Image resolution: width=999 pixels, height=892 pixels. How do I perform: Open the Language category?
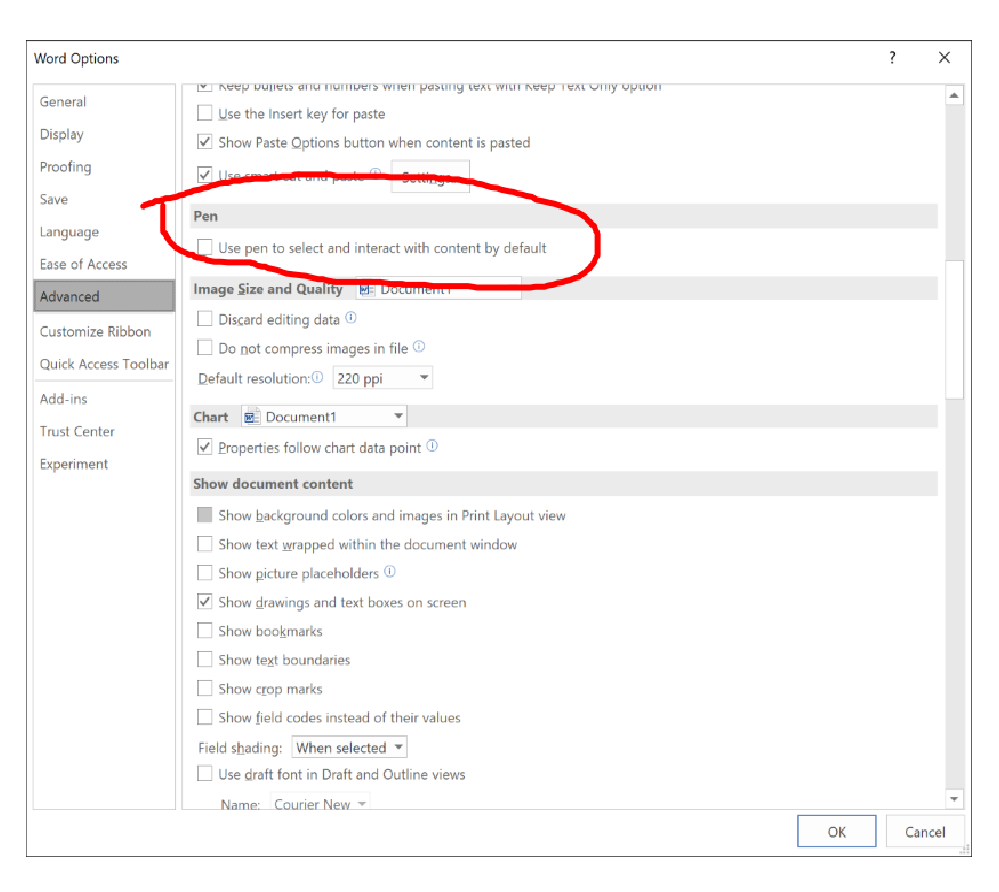tap(104, 231)
